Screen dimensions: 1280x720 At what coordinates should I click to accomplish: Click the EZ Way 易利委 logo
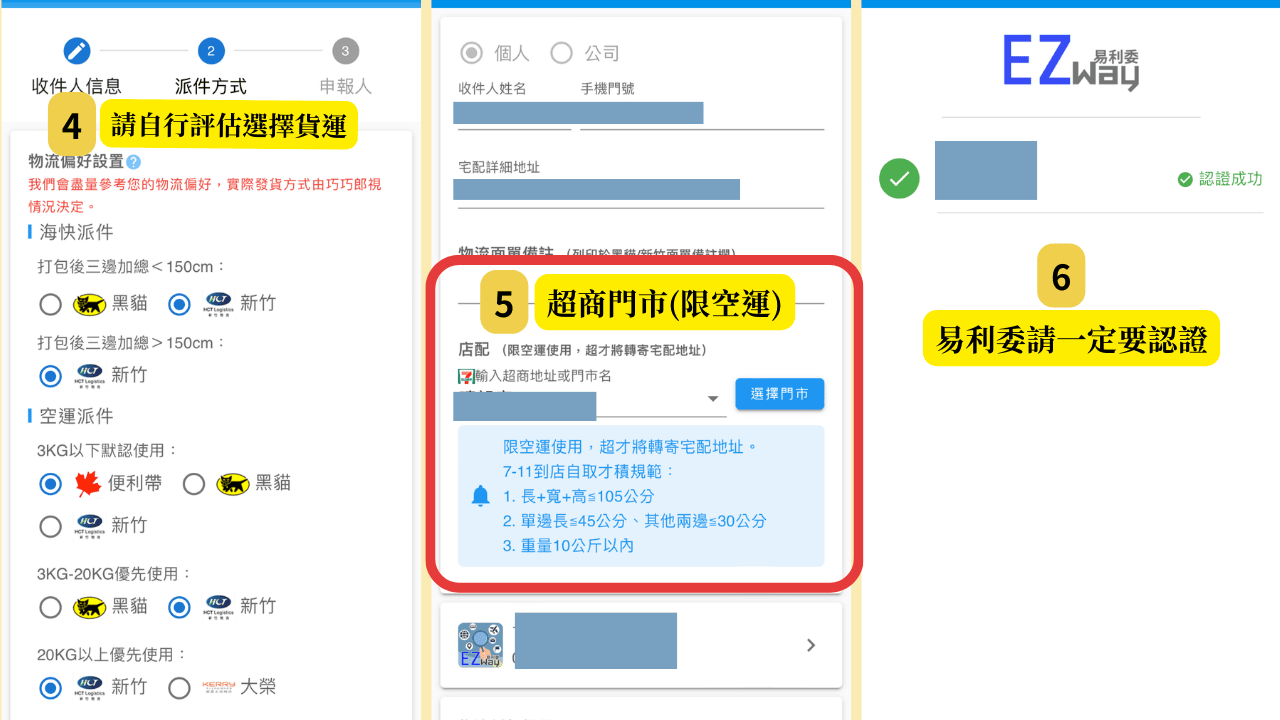1071,62
